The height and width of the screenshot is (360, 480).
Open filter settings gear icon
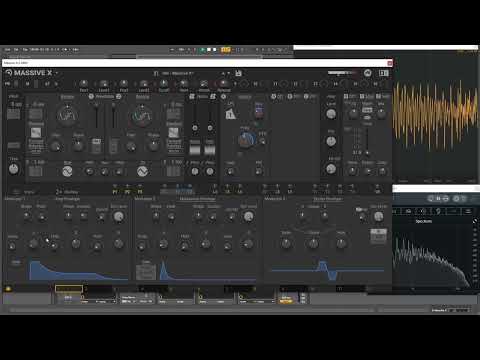point(224,97)
